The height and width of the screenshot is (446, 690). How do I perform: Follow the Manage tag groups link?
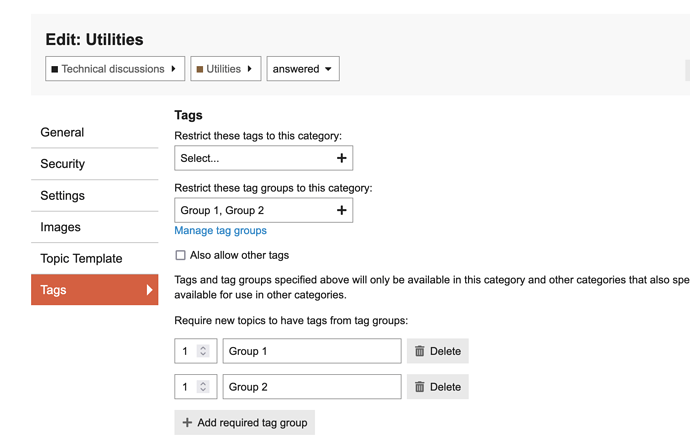point(220,230)
